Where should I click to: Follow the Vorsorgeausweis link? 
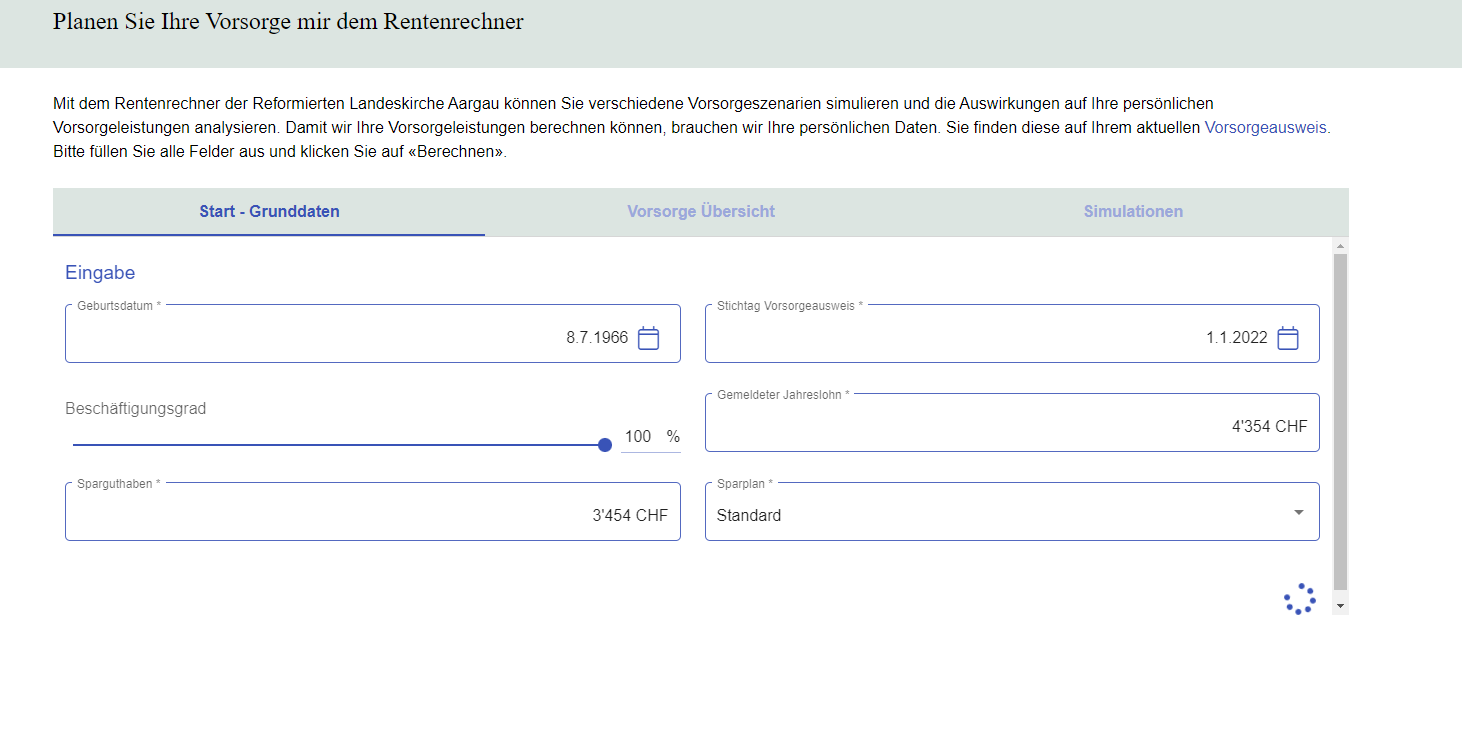(1266, 128)
